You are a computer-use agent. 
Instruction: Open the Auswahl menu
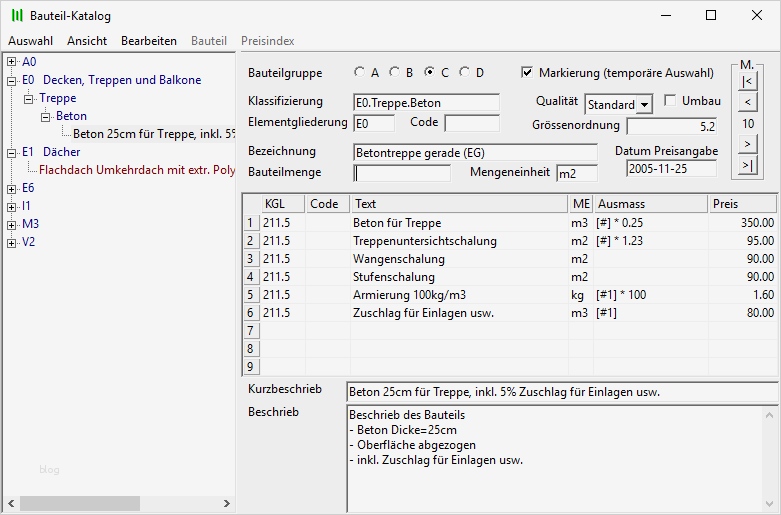tap(30, 41)
